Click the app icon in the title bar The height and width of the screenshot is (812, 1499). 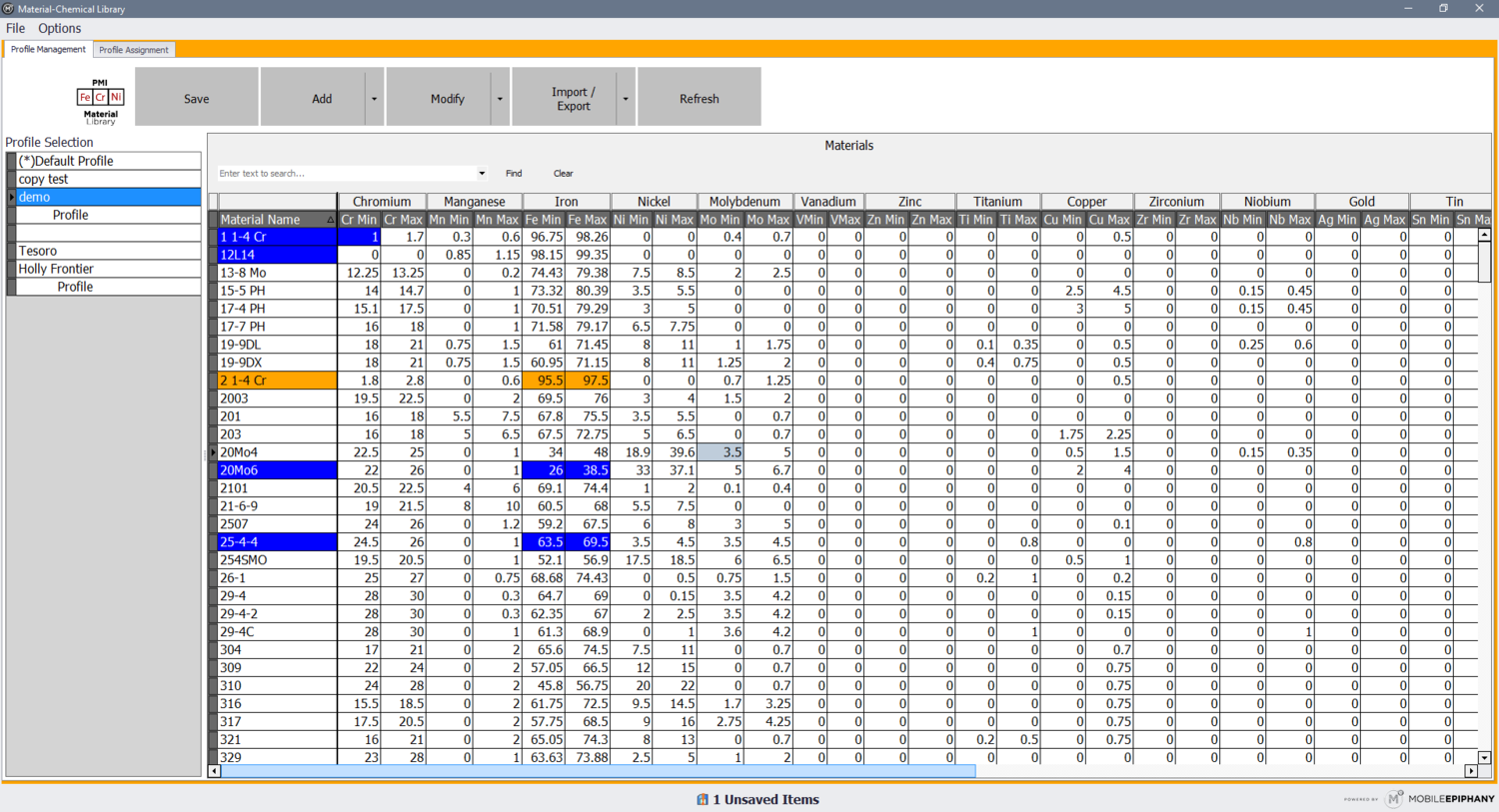(8, 8)
